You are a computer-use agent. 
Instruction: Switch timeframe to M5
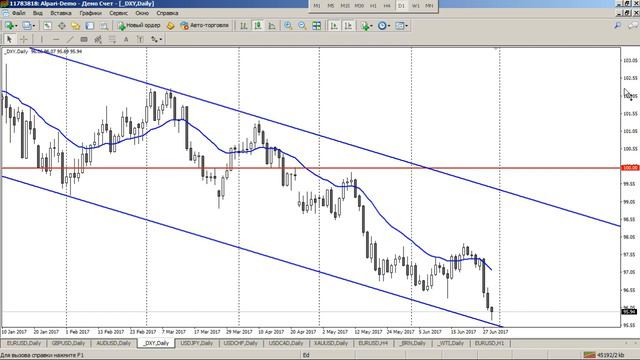click(331, 6)
